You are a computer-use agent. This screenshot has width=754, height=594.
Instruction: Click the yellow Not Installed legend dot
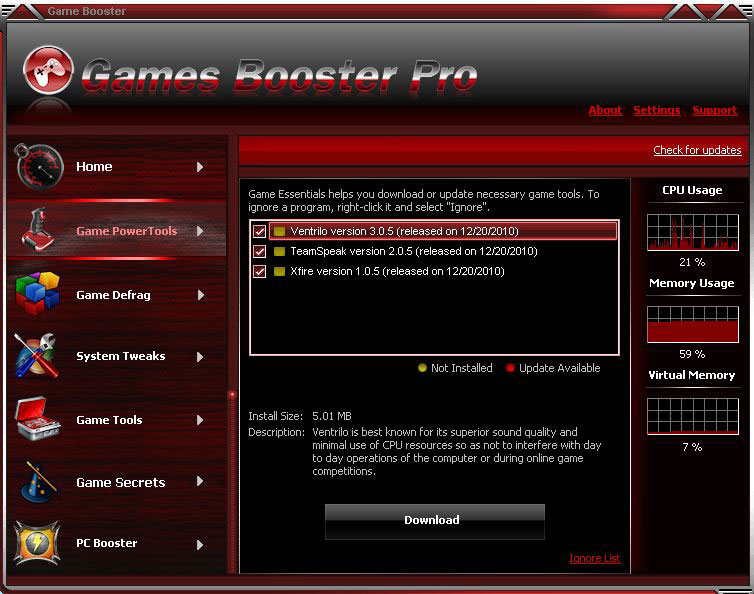click(x=422, y=368)
